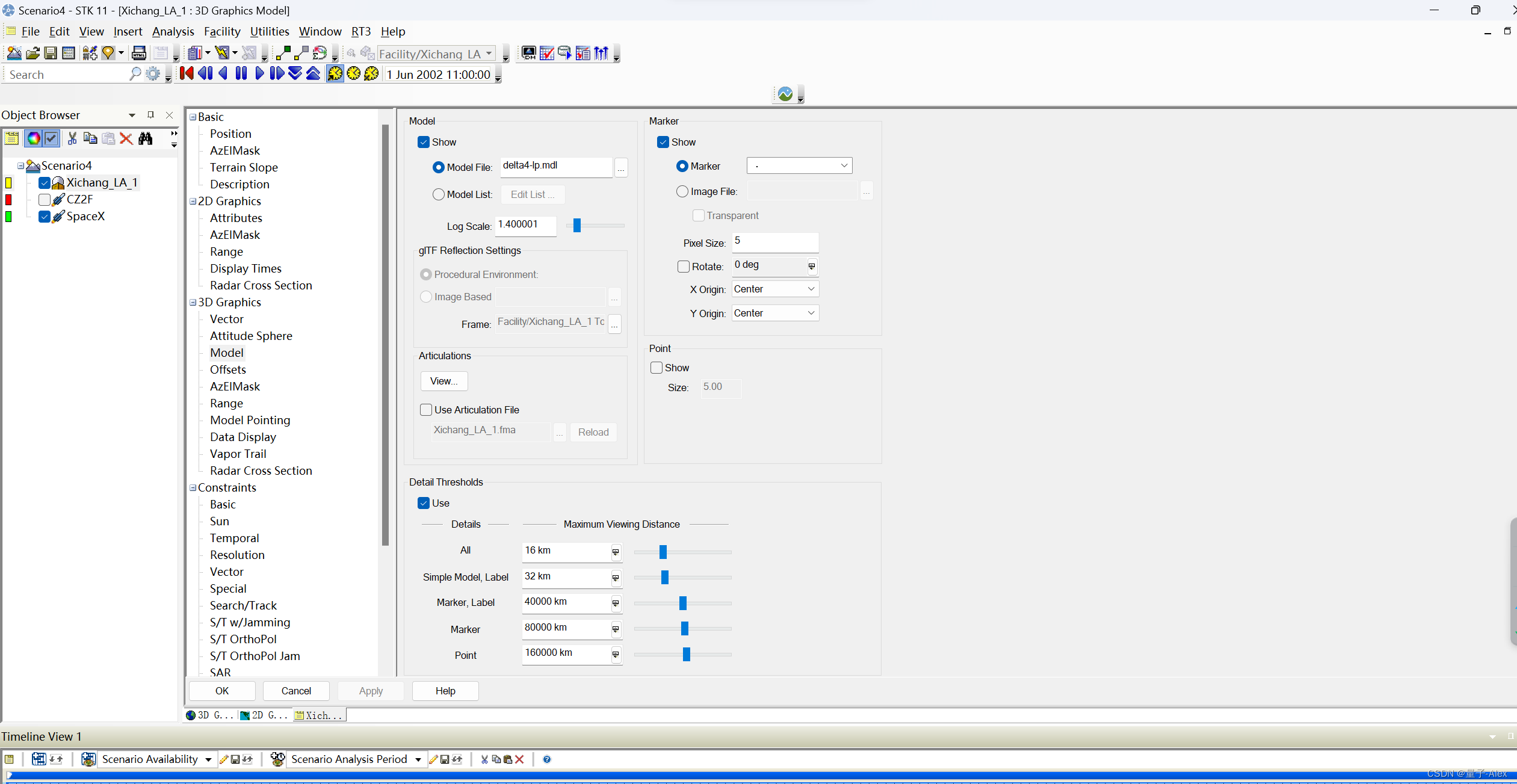
Task: Enable Use Articulation File checkbox
Action: point(426,410)
